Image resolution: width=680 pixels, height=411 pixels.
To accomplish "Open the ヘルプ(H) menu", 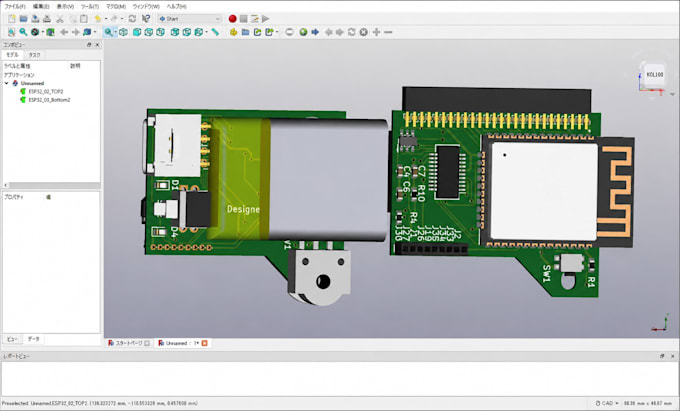I will click(177, 7).
